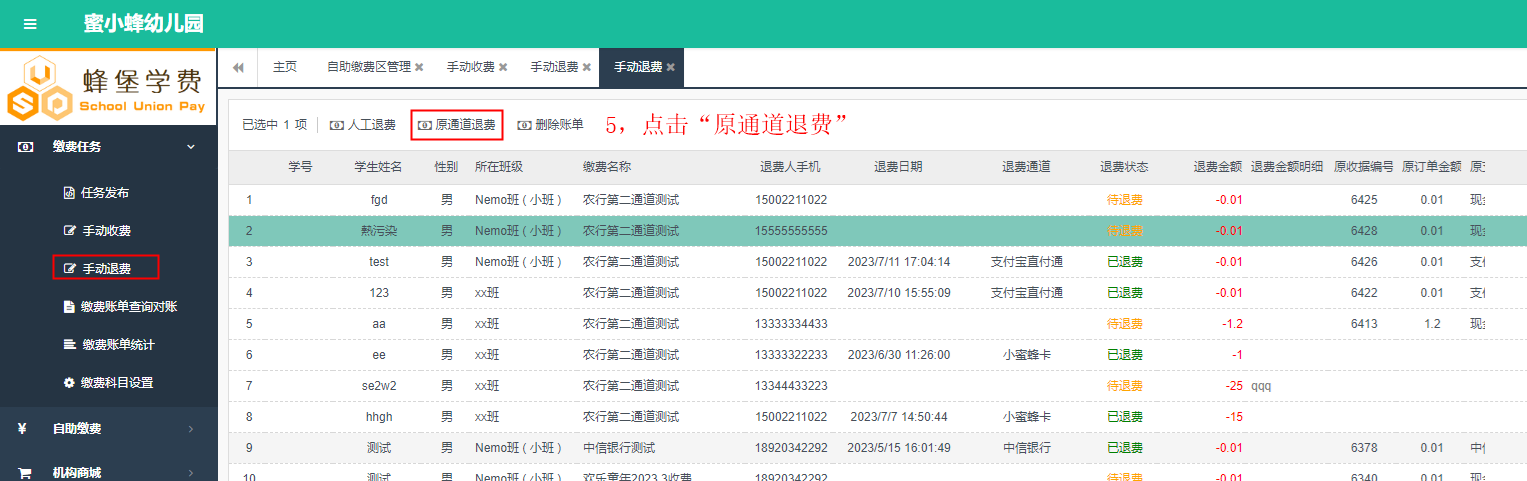Click the 自助缴费 yen icon
The width and height of the screenshot is (1527, 481).
tap(22, 429)
